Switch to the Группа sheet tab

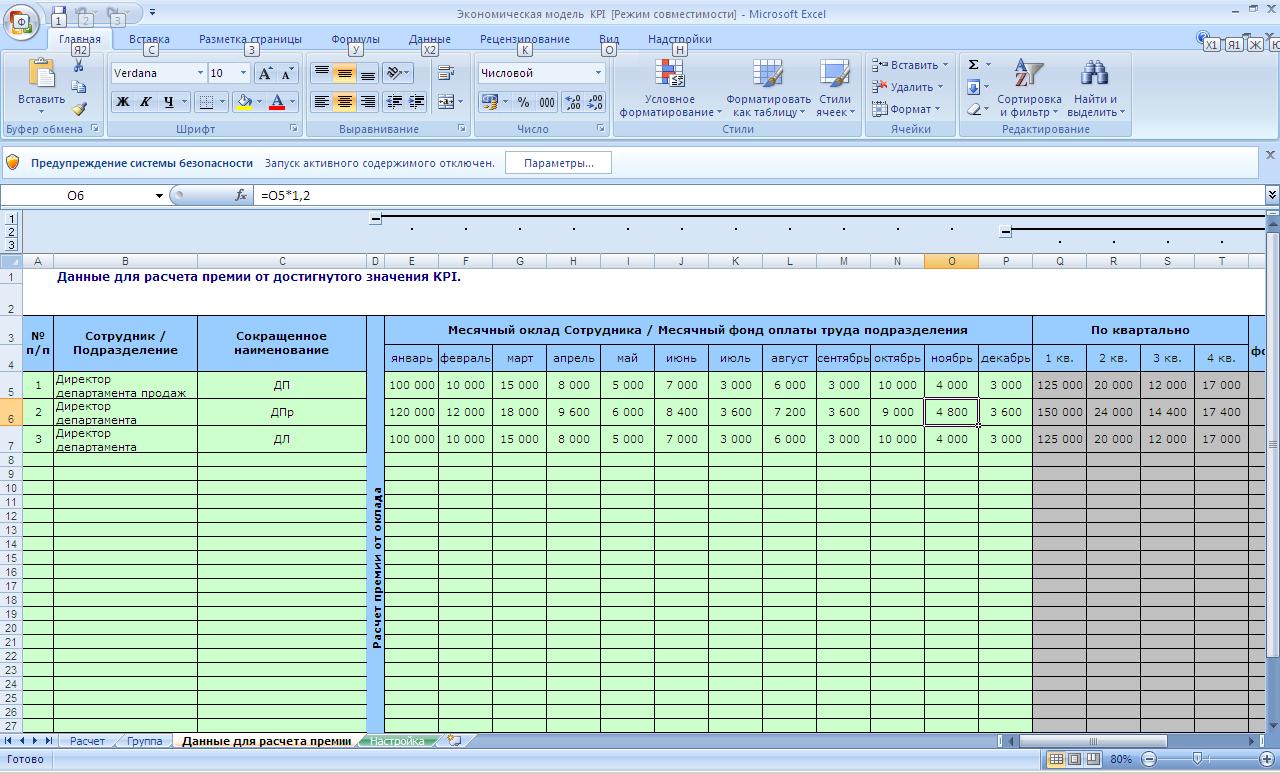point(144,741)
